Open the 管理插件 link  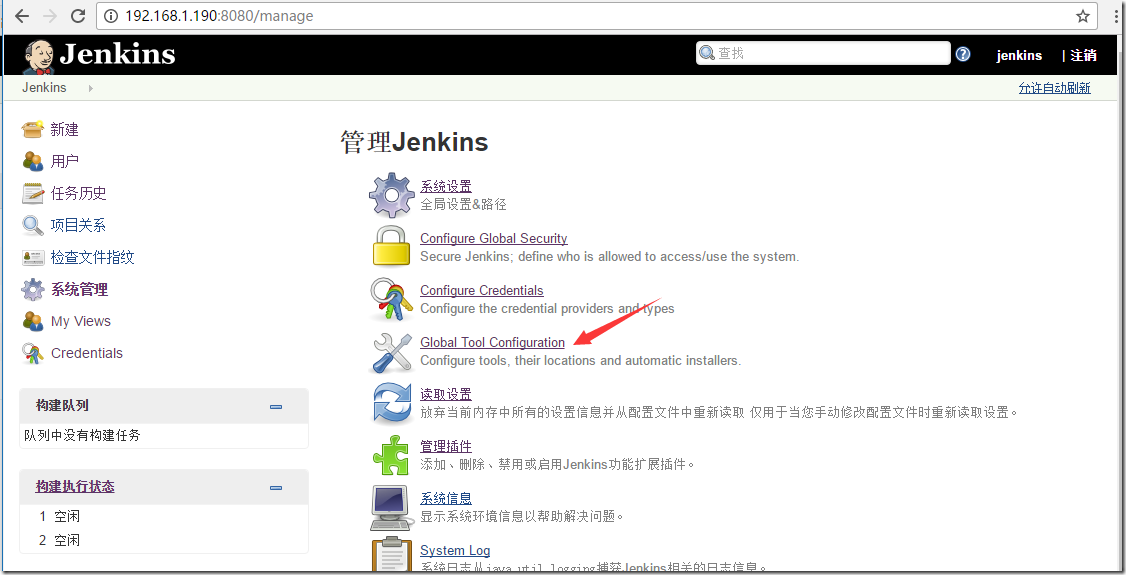(446, 447)
